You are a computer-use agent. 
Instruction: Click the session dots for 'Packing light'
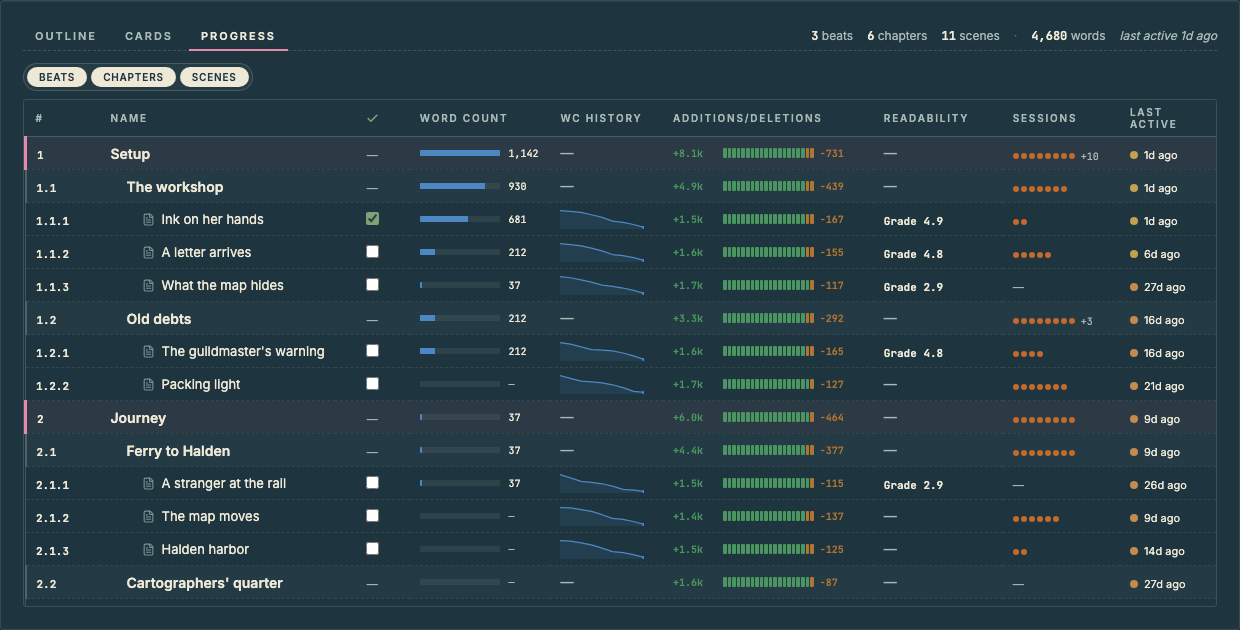1040,387
